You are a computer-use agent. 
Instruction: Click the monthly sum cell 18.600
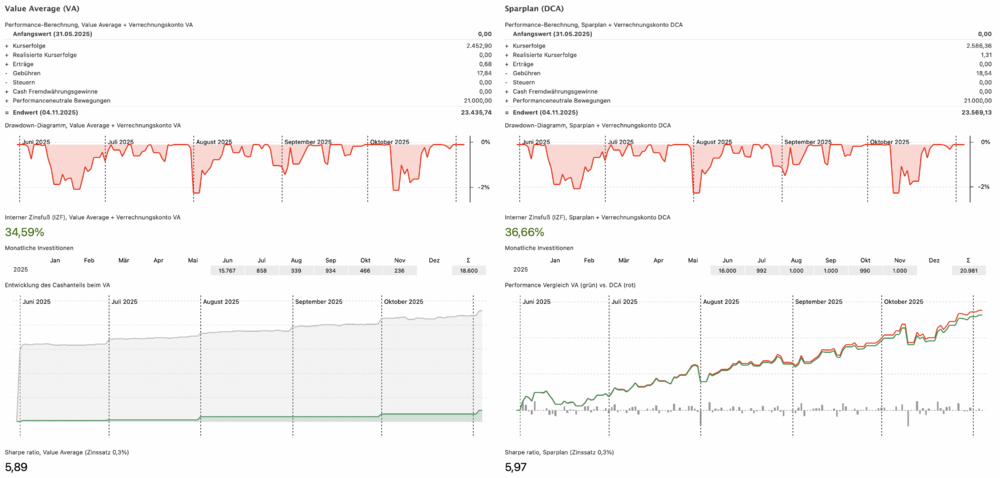click(469, 270)
